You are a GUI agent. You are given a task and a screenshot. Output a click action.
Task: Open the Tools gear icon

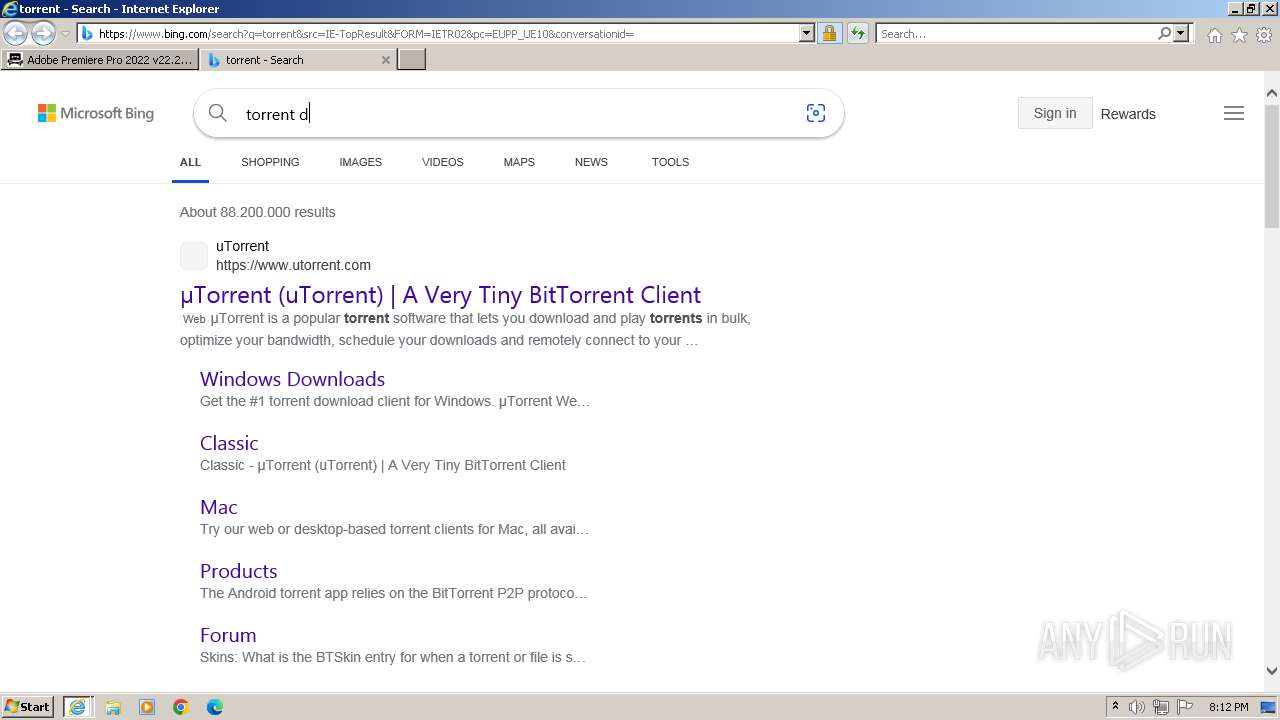(1264, 35)
